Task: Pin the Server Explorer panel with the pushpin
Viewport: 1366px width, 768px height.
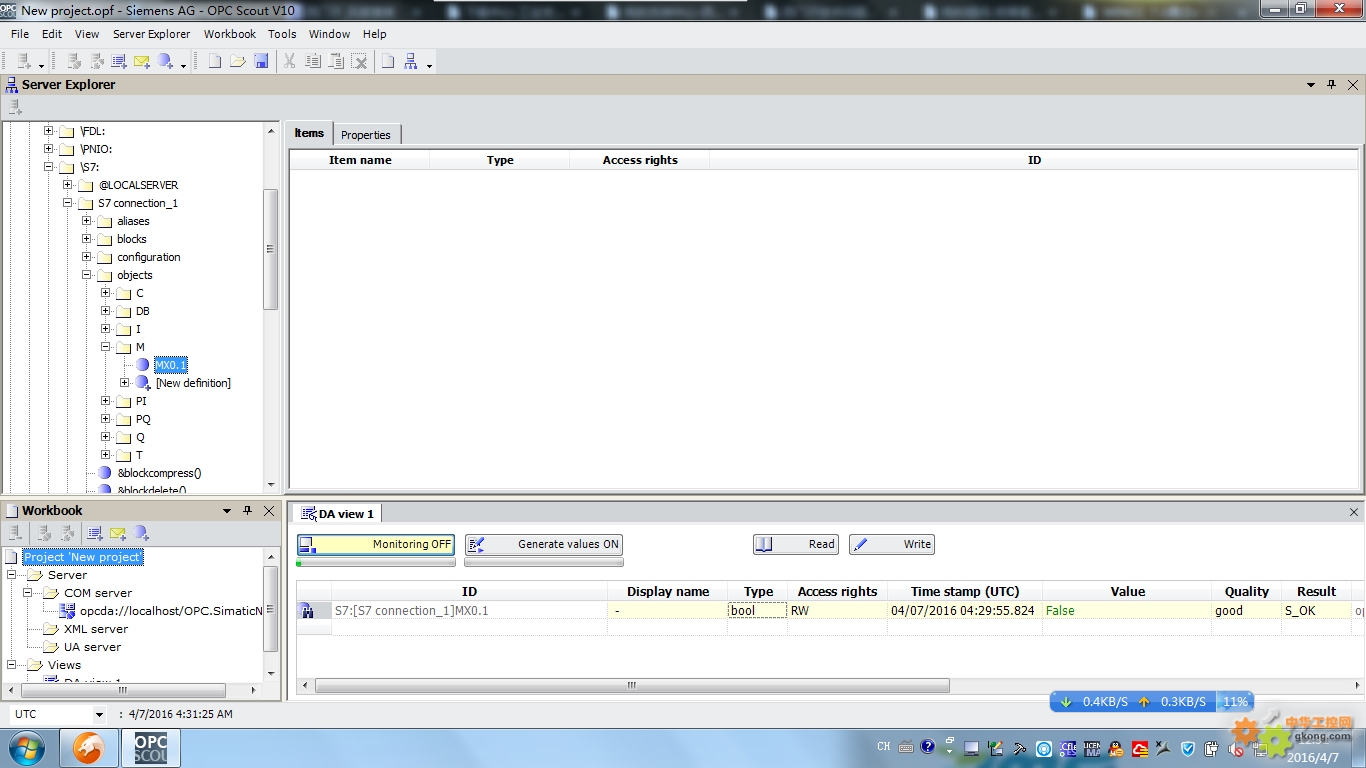Action: [x=1331, y=85]
